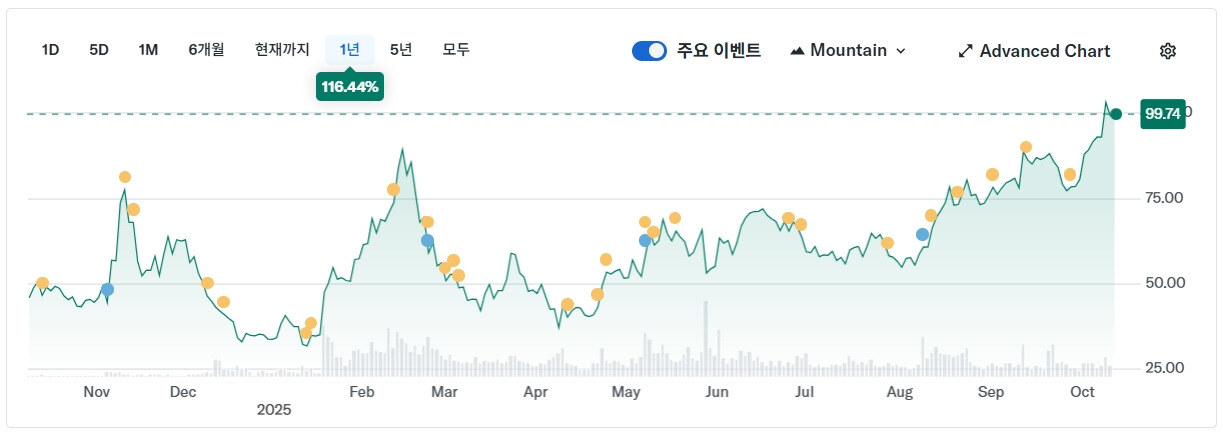This screenshot has width=1223, height=435.
Task: Click the blue event dot in early May
Action: point(645,240)
